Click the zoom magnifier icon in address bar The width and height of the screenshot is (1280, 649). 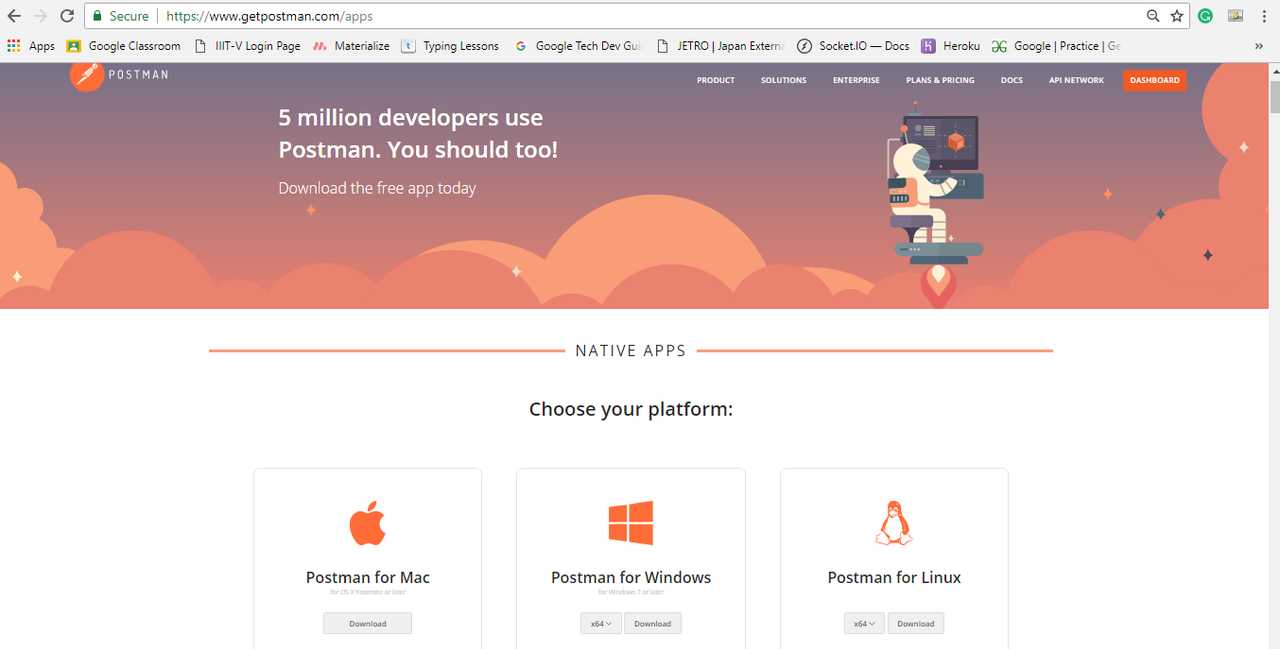(1153, 16)
